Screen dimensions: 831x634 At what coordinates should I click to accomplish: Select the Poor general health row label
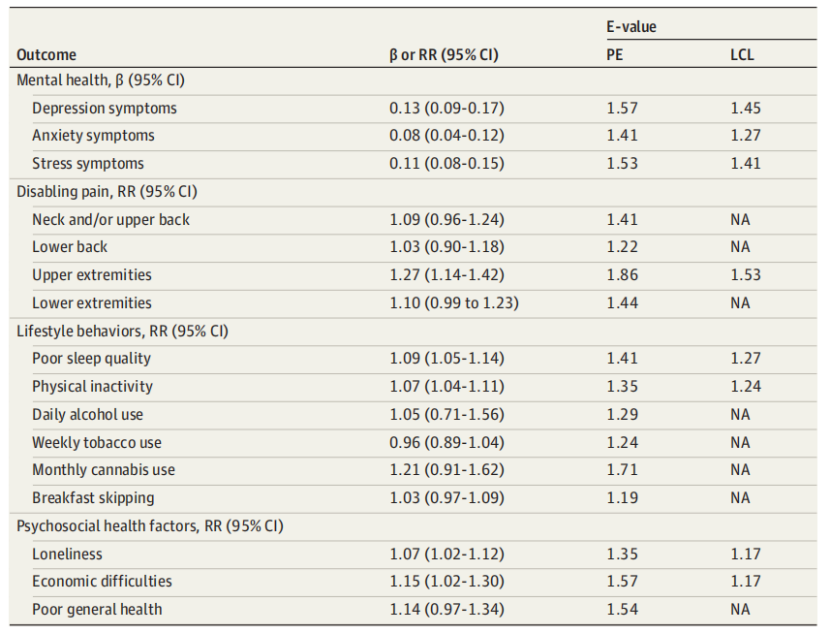coord(95,609)
